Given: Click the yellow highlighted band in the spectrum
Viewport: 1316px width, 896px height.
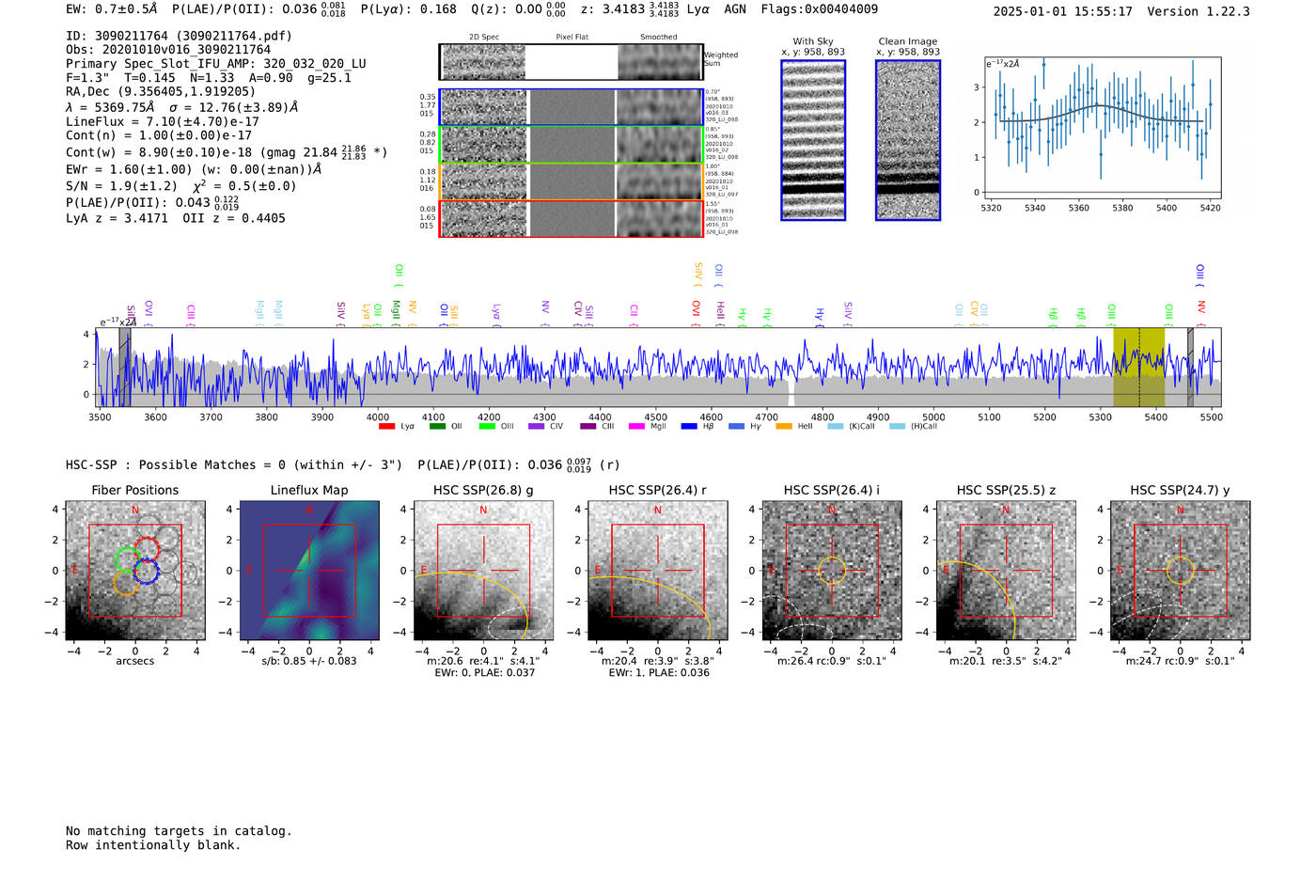Looking at the screenshot, I should tap(1139, 367).
